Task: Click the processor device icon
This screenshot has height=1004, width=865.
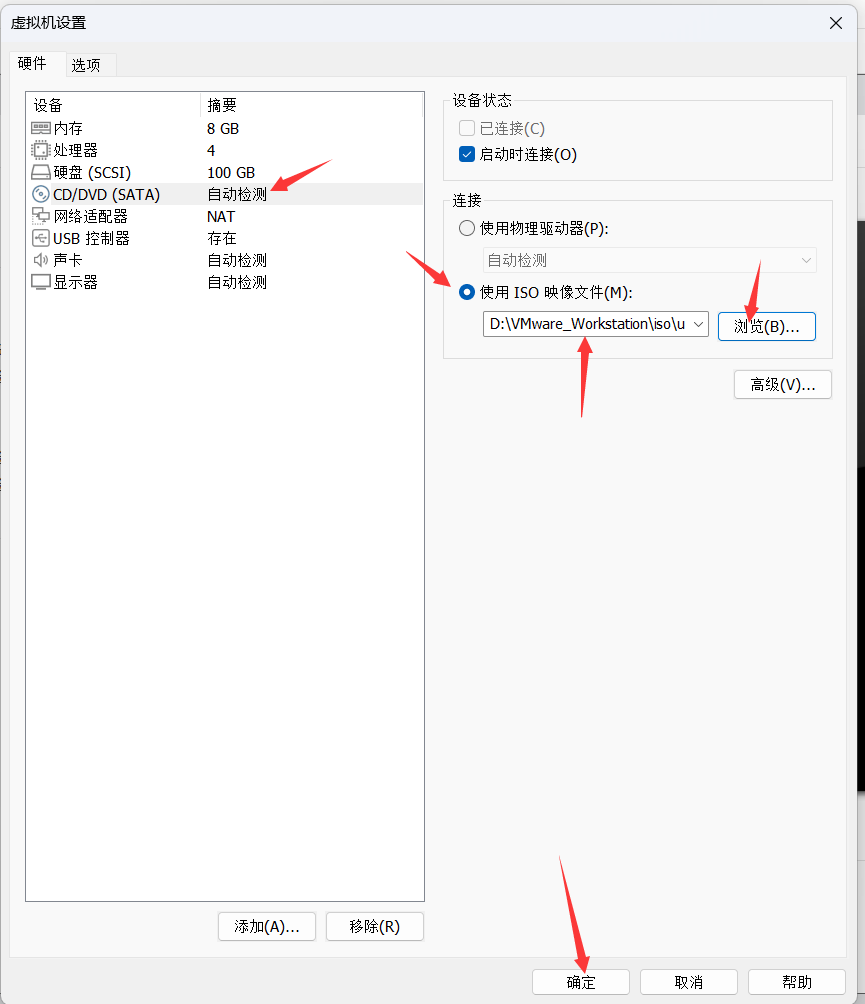Action: pyautogui.click(x=40, y=150)
